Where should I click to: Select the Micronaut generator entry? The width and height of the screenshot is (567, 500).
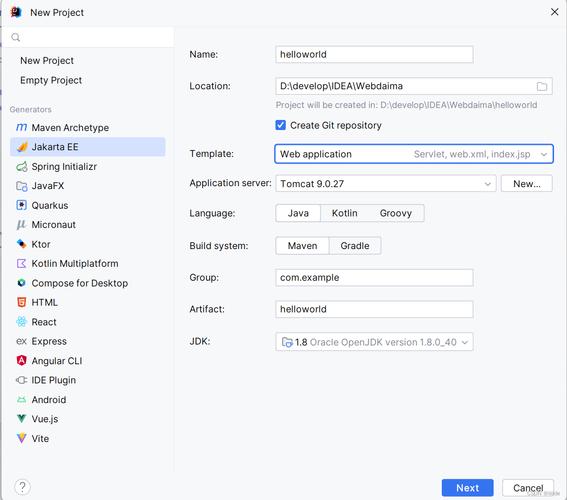coord(88,225)
